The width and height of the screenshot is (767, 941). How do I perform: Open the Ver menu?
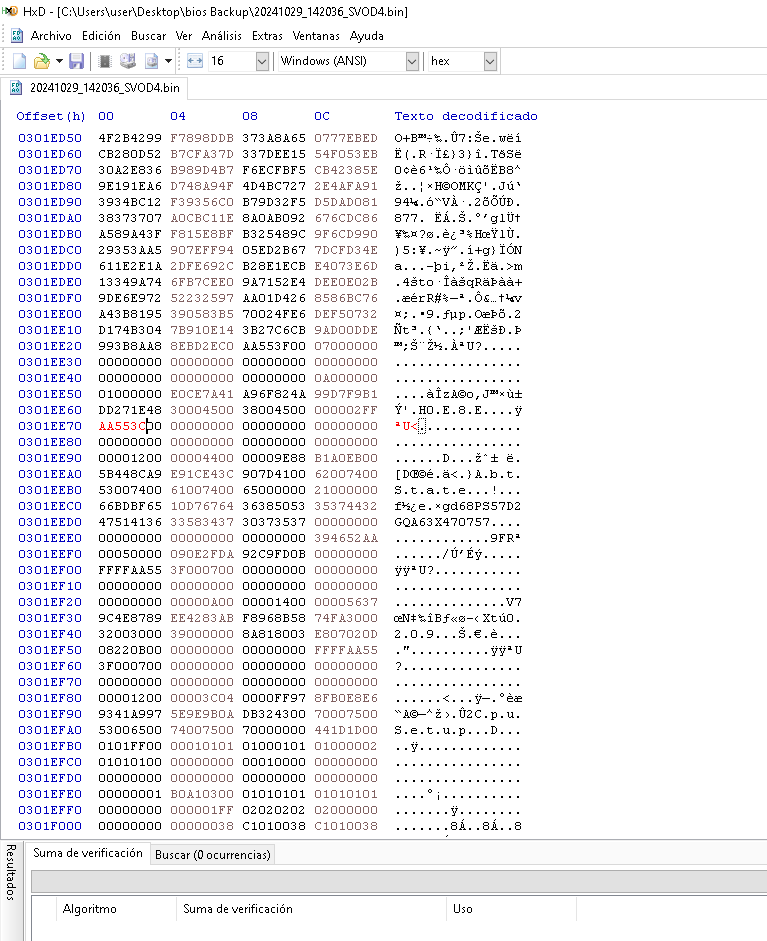(x=184, y=36)
